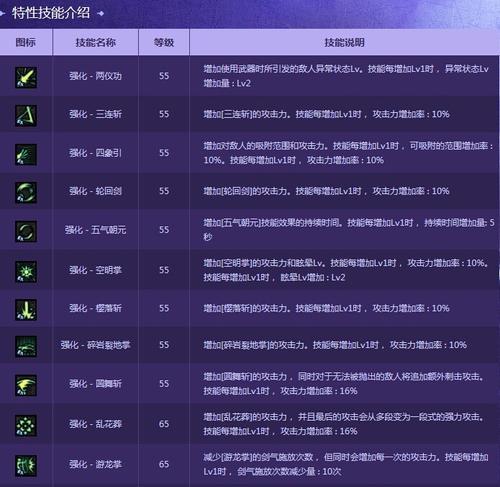The width and height of the screenshot is (500, 487).
Task: Click level 55 in the 樱落斩 row
Action: pyautogui.click(x=164, y=308)
